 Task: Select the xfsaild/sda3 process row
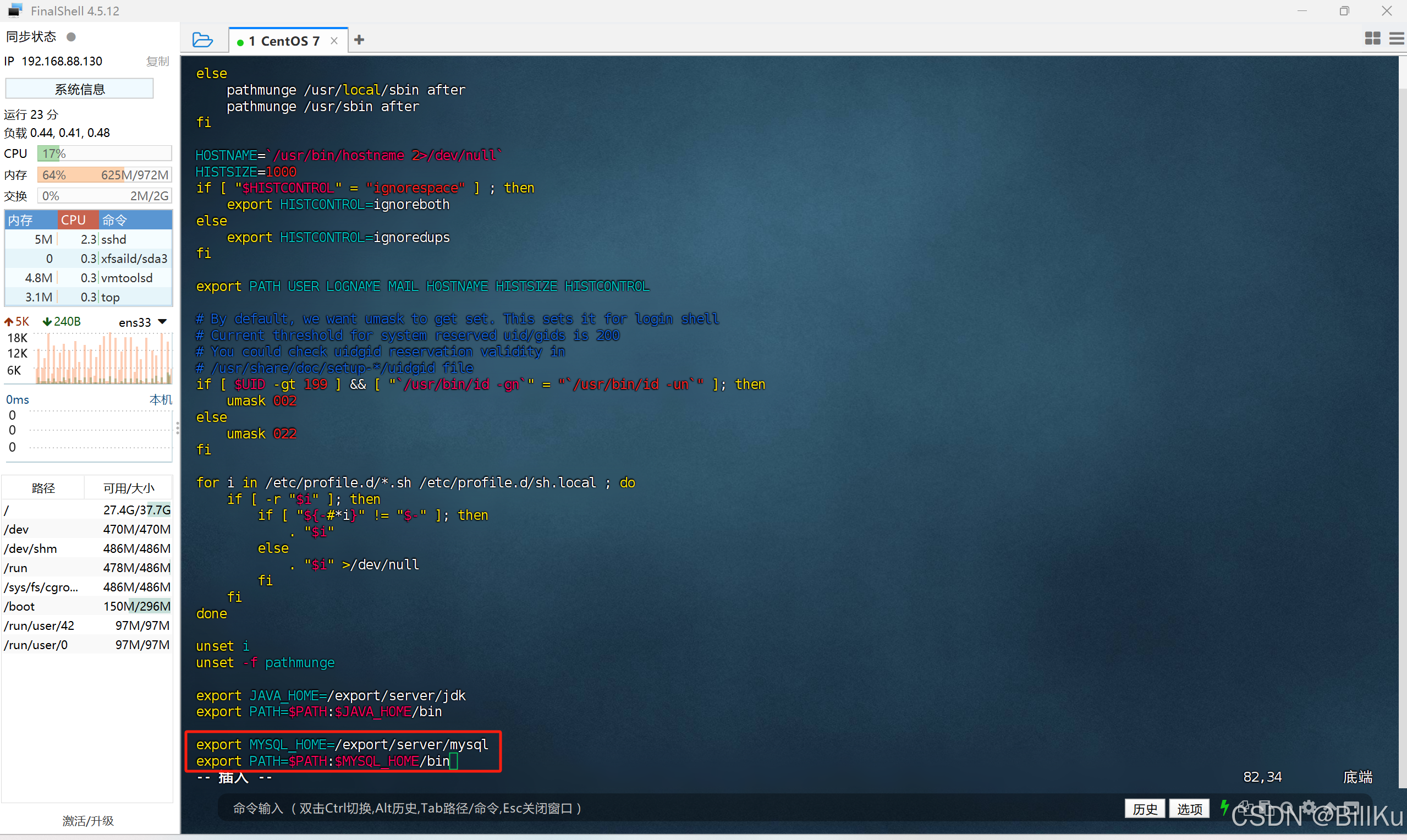(x=89, y=259)
